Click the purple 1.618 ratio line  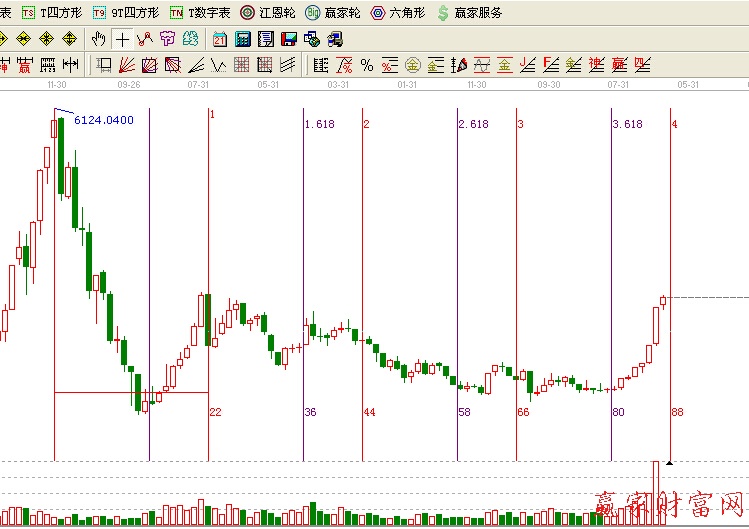303,250
